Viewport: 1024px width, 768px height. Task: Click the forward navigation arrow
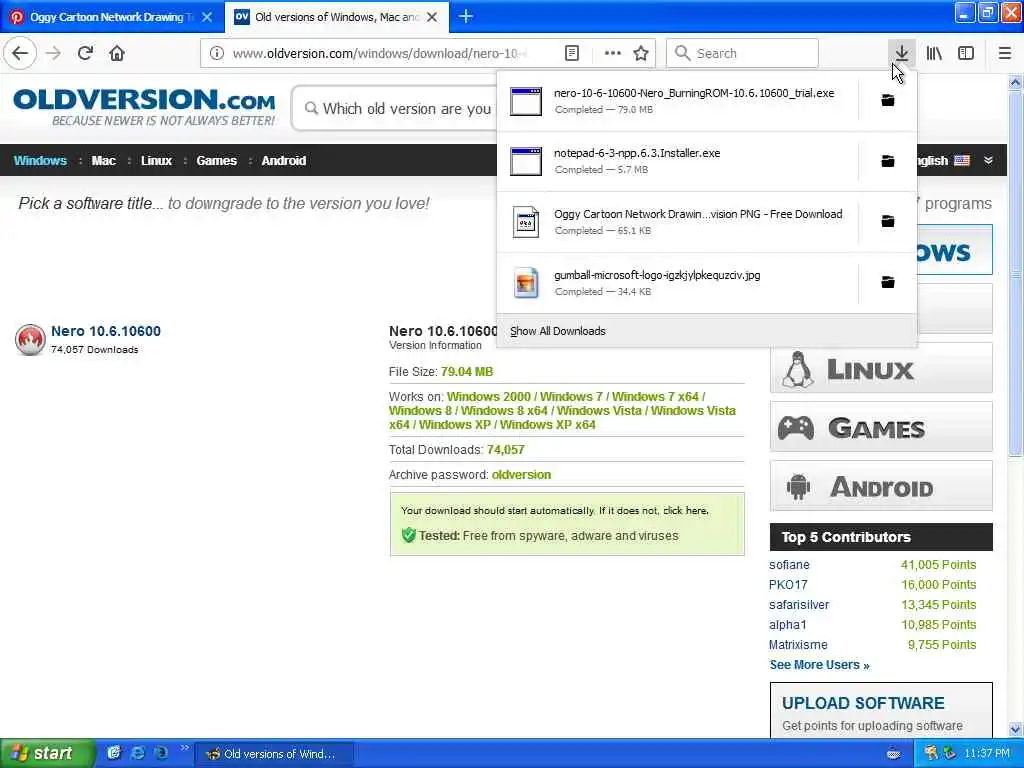point(54,53)
